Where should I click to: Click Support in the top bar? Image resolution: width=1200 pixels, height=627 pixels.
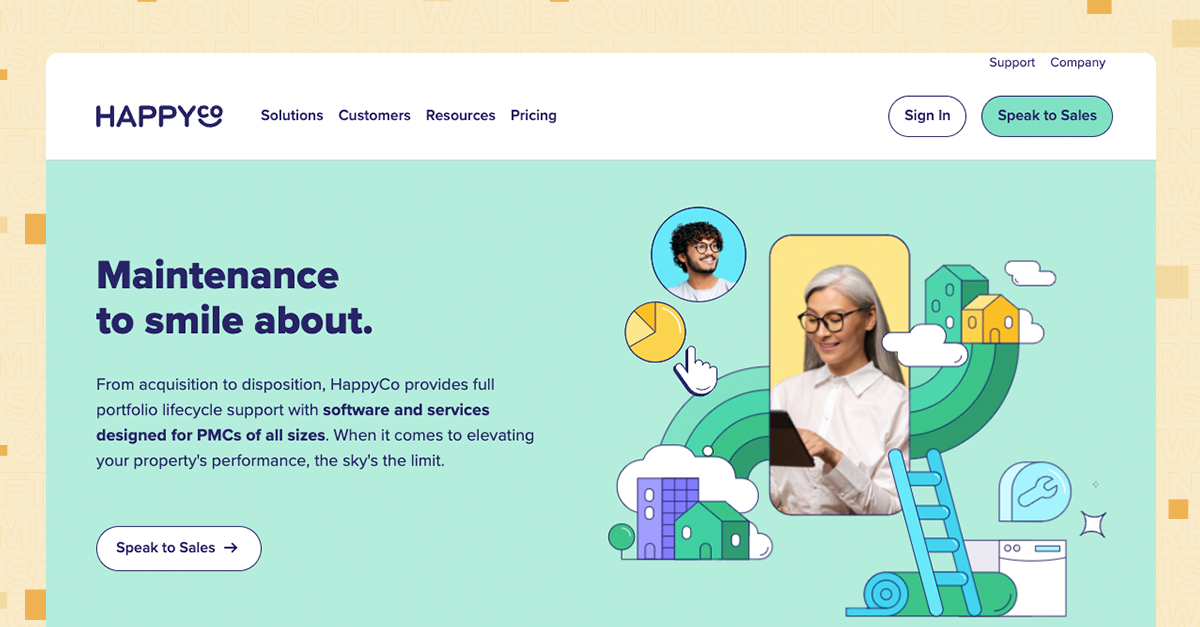click(1011, 62)
